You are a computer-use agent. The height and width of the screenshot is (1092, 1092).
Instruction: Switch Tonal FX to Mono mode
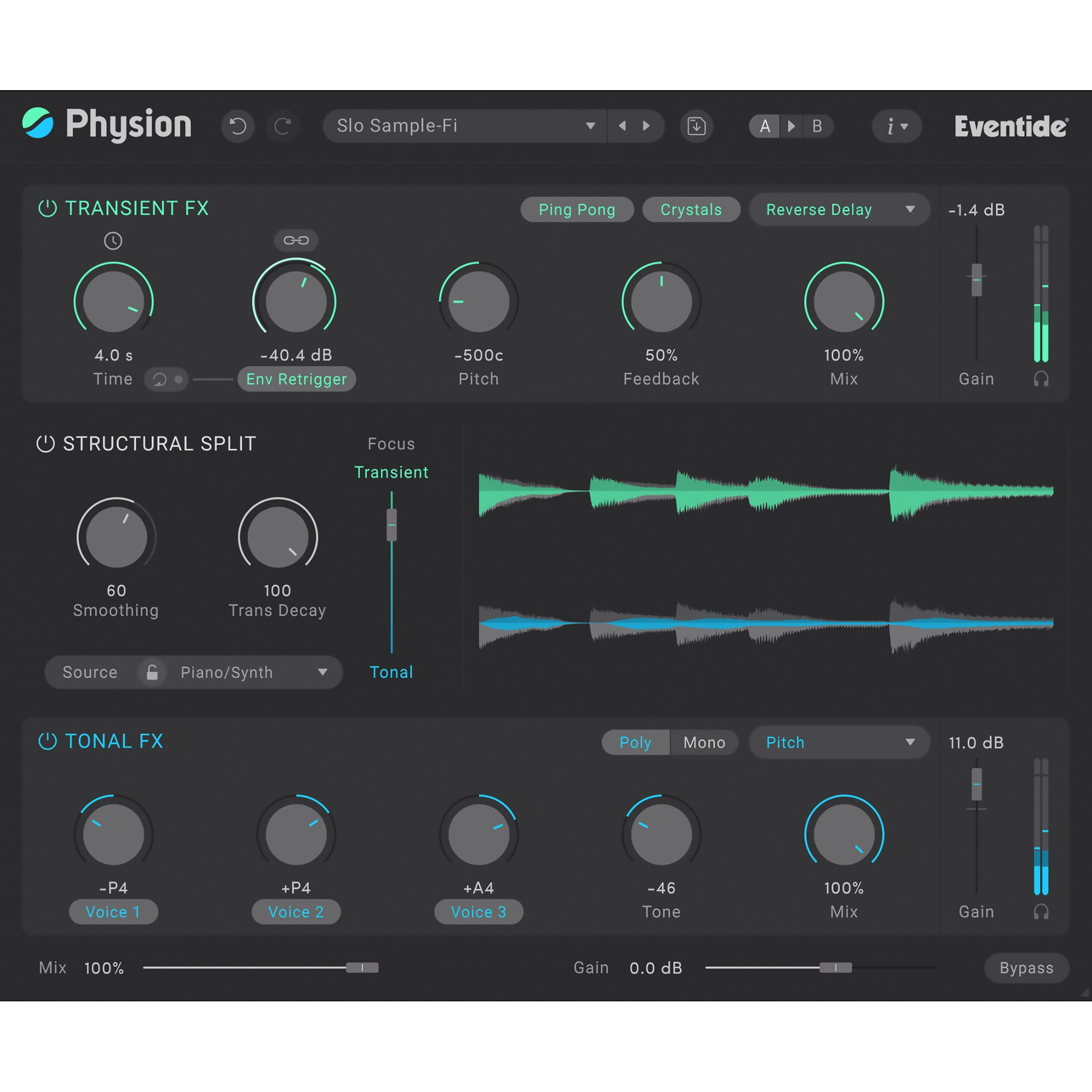click(704, 742)
